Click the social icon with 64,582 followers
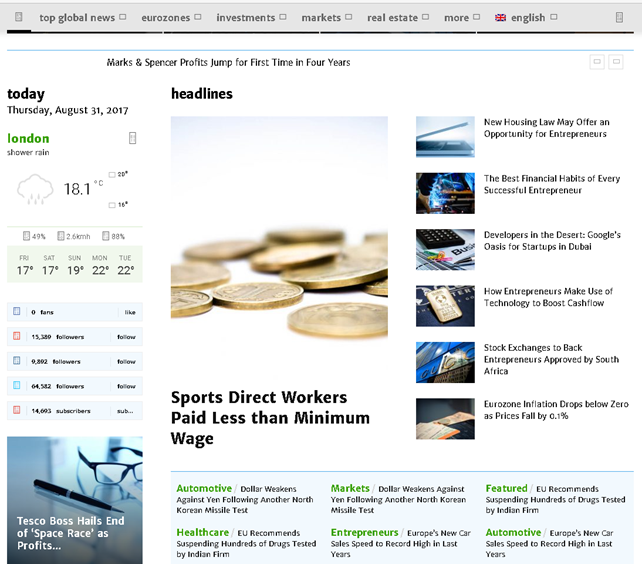The height and width of the screenshot is (564, 642). [16, 386]
